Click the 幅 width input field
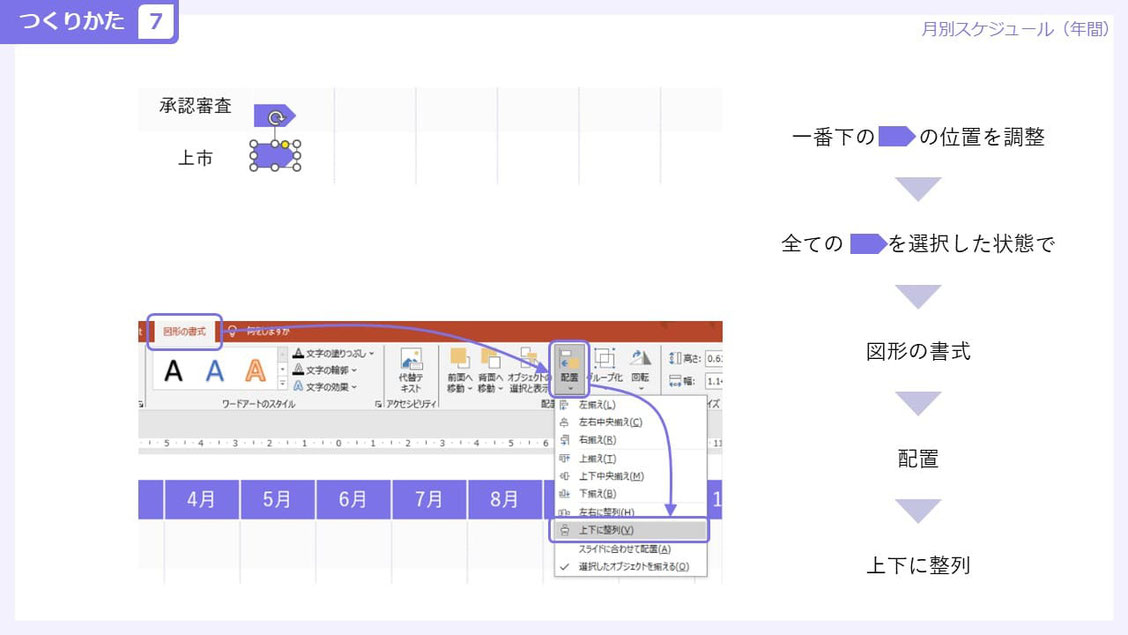This screenshot has width=1128, height=635. pyautogui.click(x=714, y=381)
